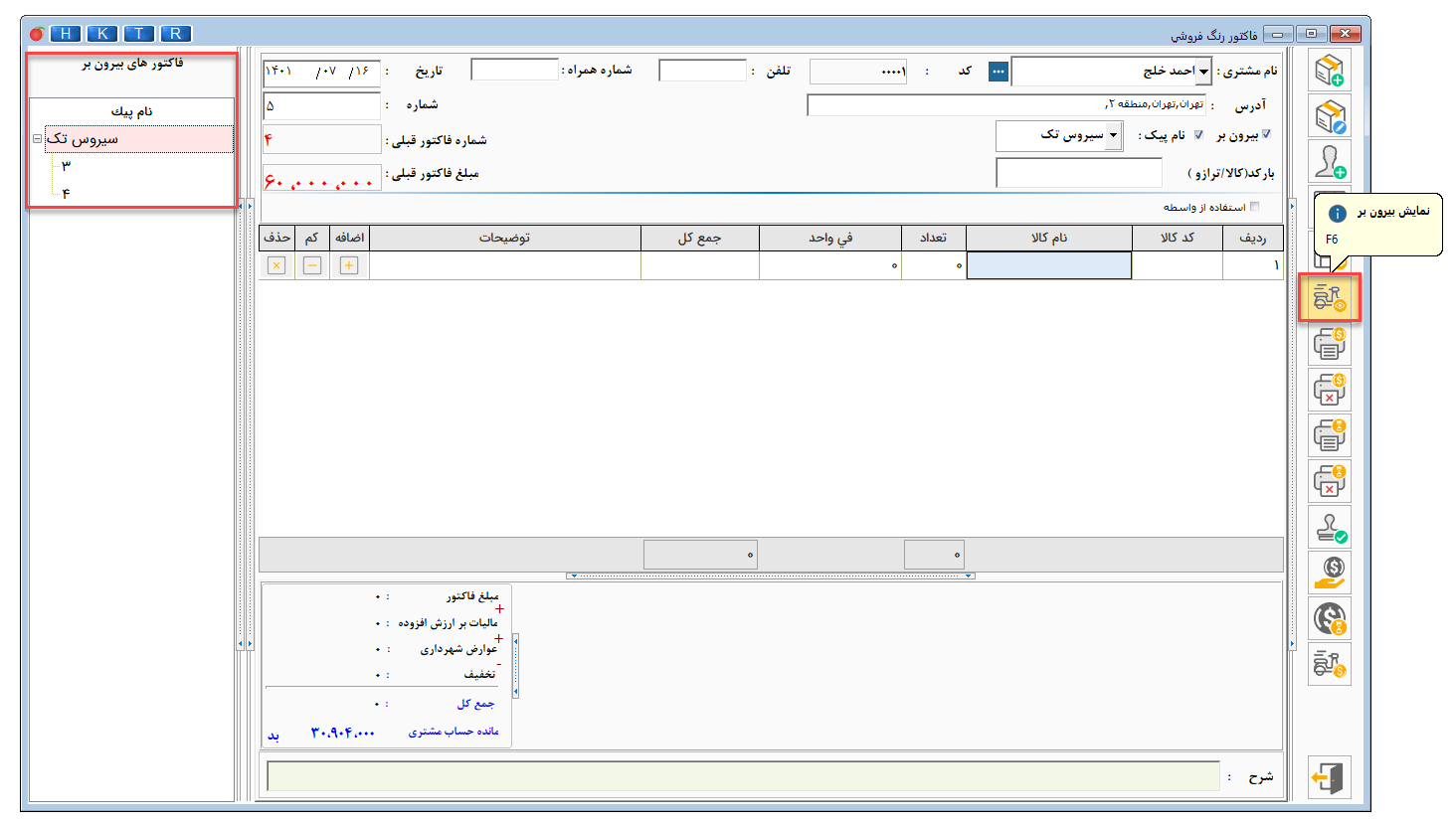Click the blue ellipsis customer lookup button
The image size is (1456, 823).
click(x=998, y=72)
